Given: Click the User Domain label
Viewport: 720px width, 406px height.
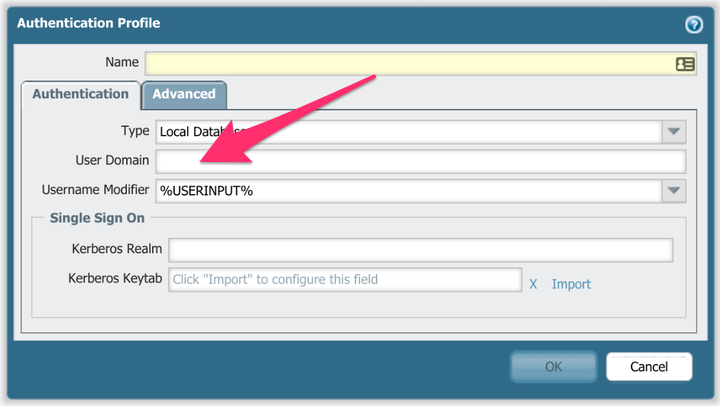Looking at the screenshot, I should point(112,160).
